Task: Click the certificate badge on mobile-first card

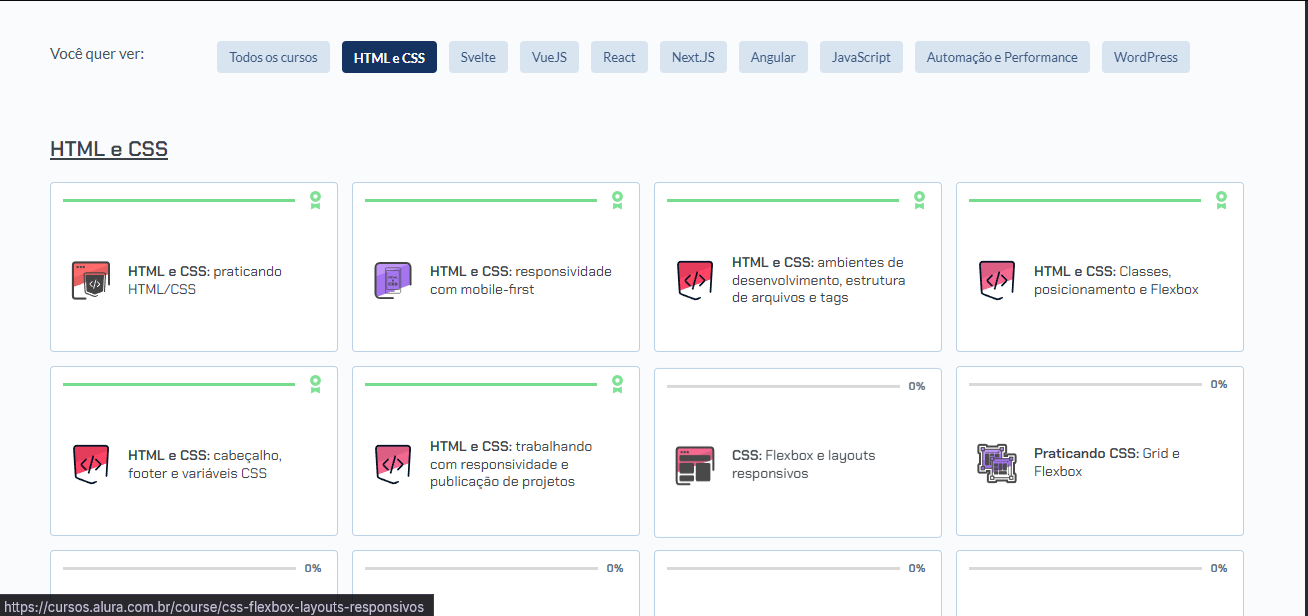Action: point(617,201)
